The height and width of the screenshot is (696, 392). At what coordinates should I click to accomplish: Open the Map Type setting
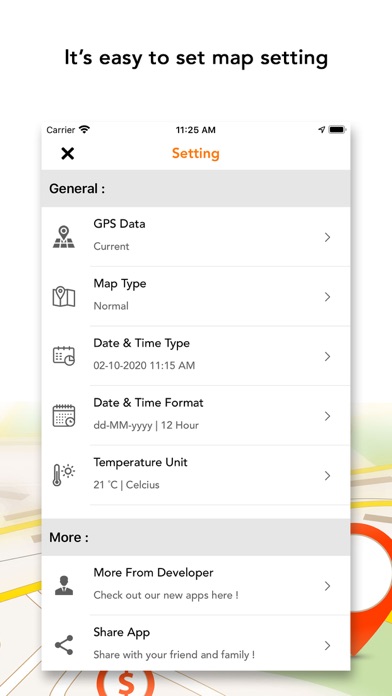point(196,297)
